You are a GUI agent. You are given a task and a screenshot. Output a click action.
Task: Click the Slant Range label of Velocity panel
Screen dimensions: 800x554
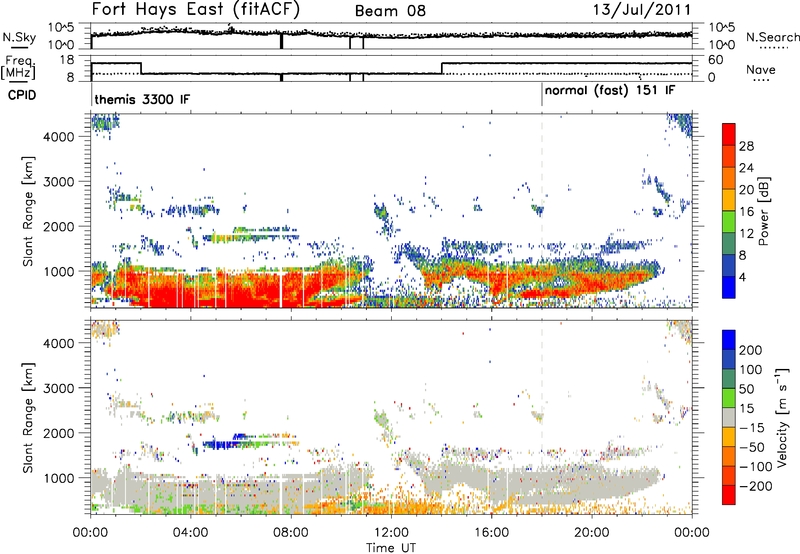[x=28, y=418]
